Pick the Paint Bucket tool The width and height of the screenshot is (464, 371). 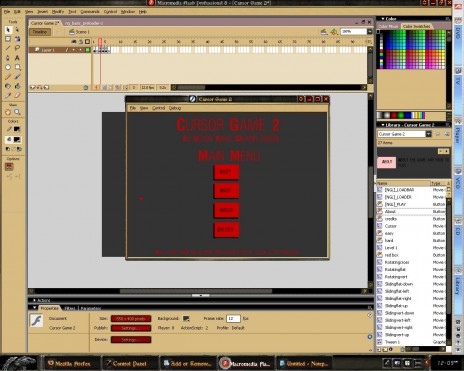17,86
